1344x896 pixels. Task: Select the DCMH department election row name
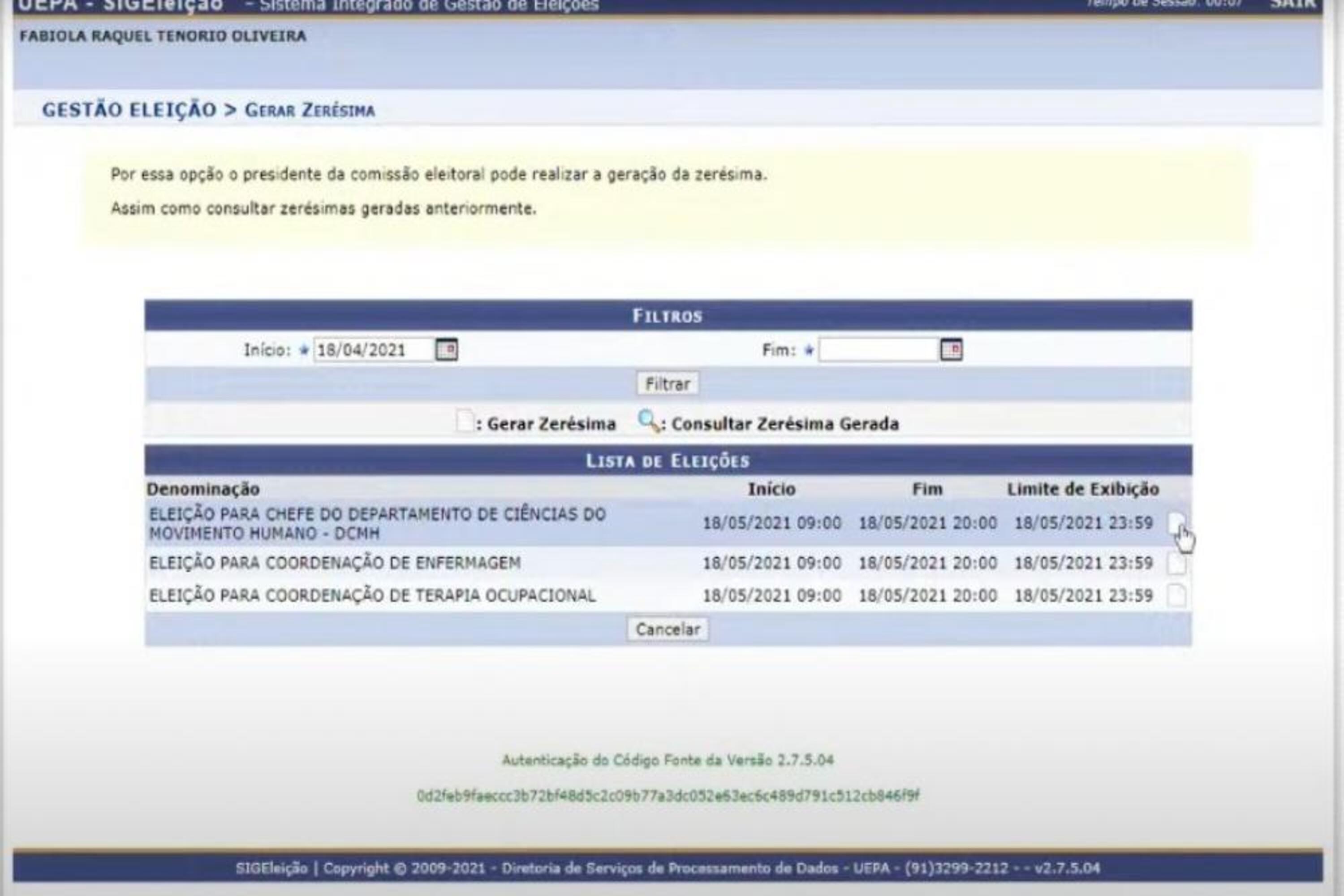pyautogui.click(x=377, y=523)
